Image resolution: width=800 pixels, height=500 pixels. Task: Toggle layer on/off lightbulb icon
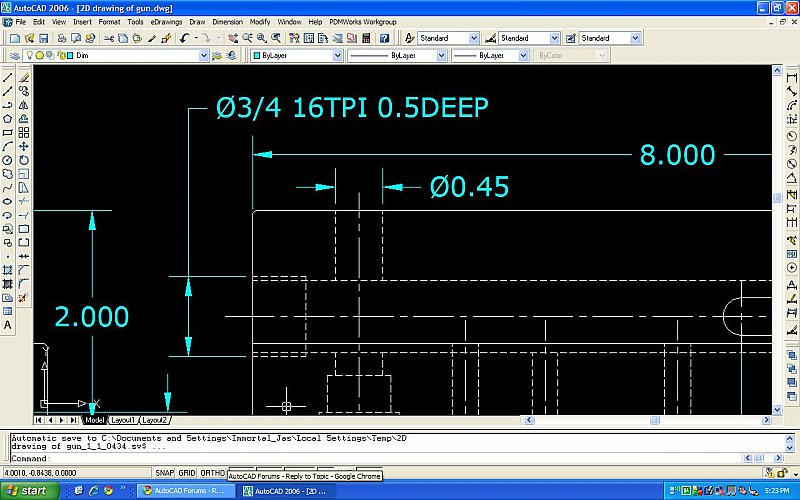point(30,55)
